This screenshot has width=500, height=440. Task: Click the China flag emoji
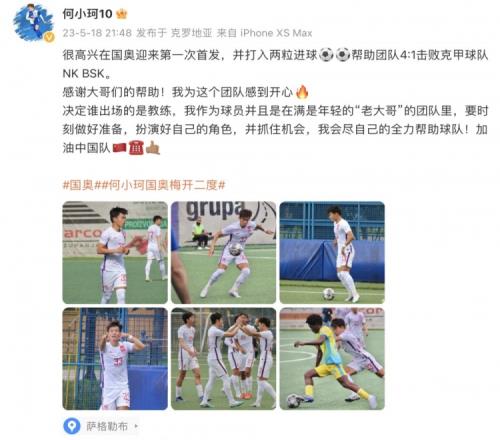click(119, 148)
